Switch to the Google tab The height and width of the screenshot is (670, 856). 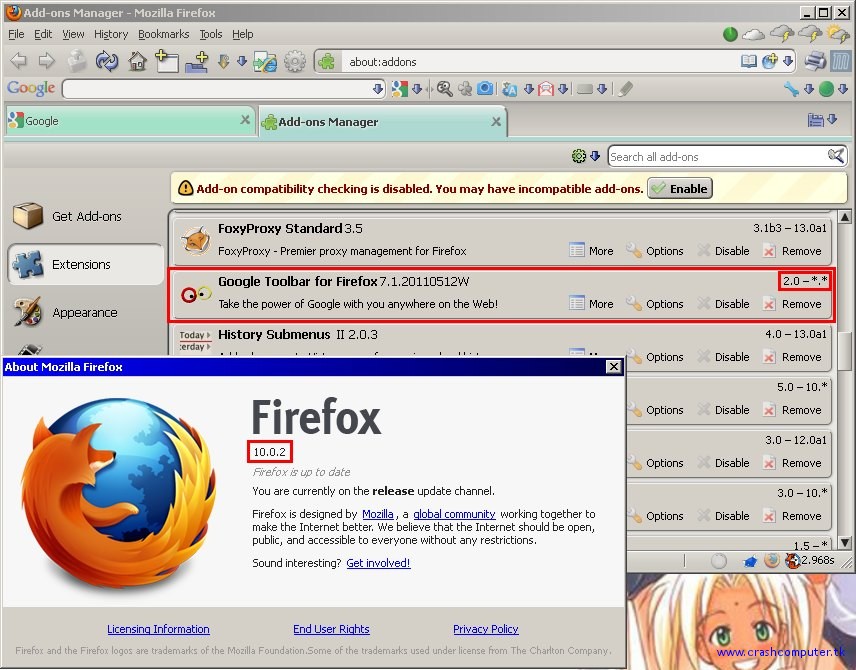pos(130,121)
